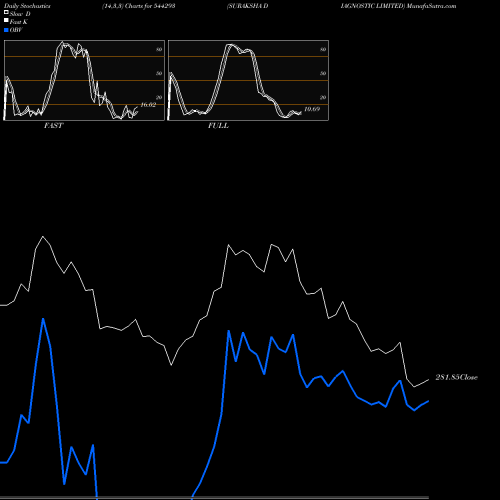Viewport: 500px width, 500px height.
Task: Click the Fast K legend swatch
Action: pos(6,20)
